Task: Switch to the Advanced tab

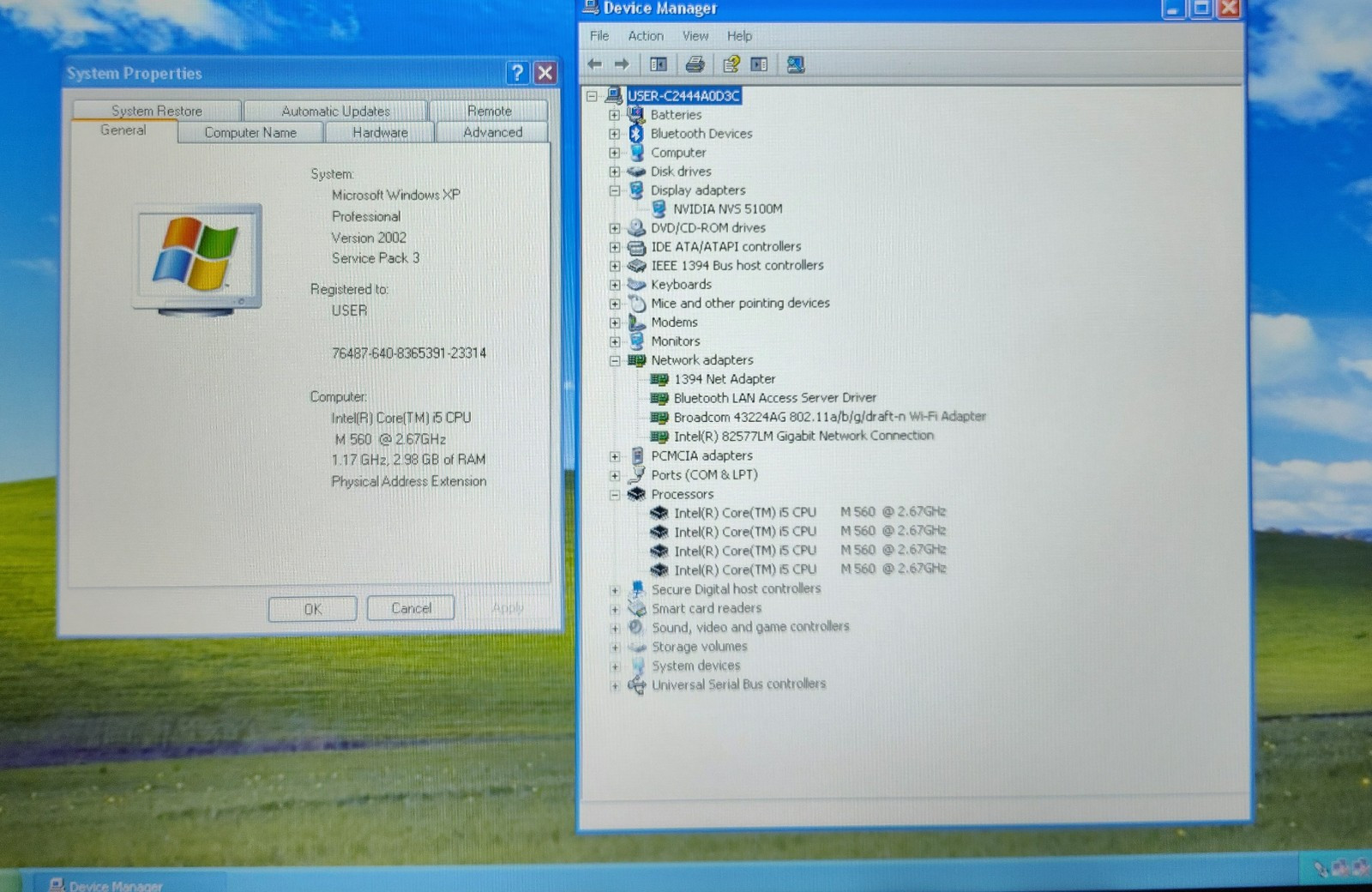Action: pyautogui.click(x=492, y=132)
